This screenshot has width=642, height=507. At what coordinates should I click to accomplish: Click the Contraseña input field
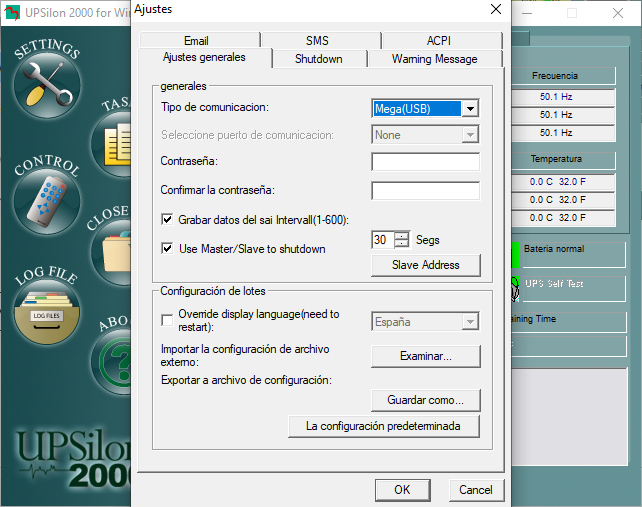pyautogui.click(x=425, y=162)
